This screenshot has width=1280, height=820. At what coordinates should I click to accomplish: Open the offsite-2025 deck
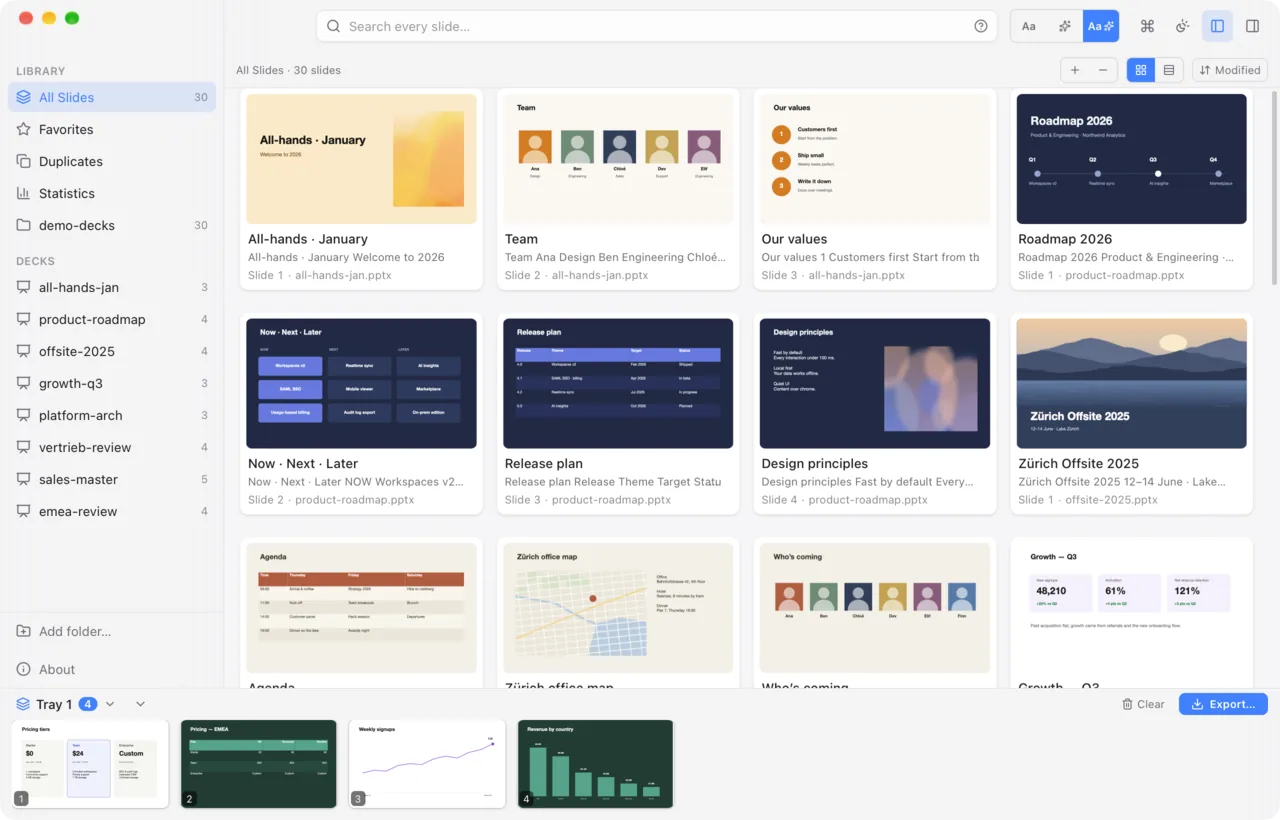tap(112, 351)
